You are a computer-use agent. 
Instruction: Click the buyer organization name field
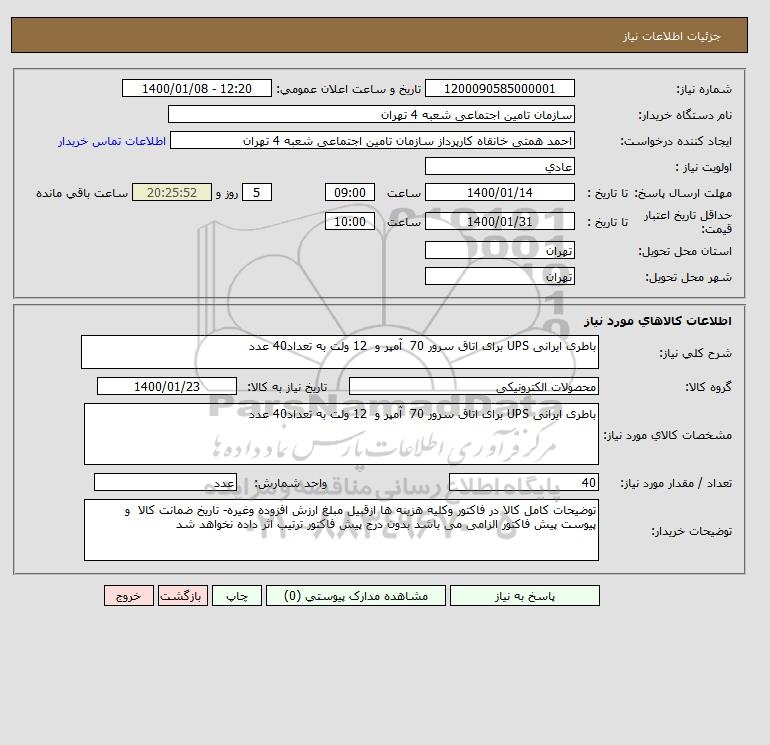[371, 114]
